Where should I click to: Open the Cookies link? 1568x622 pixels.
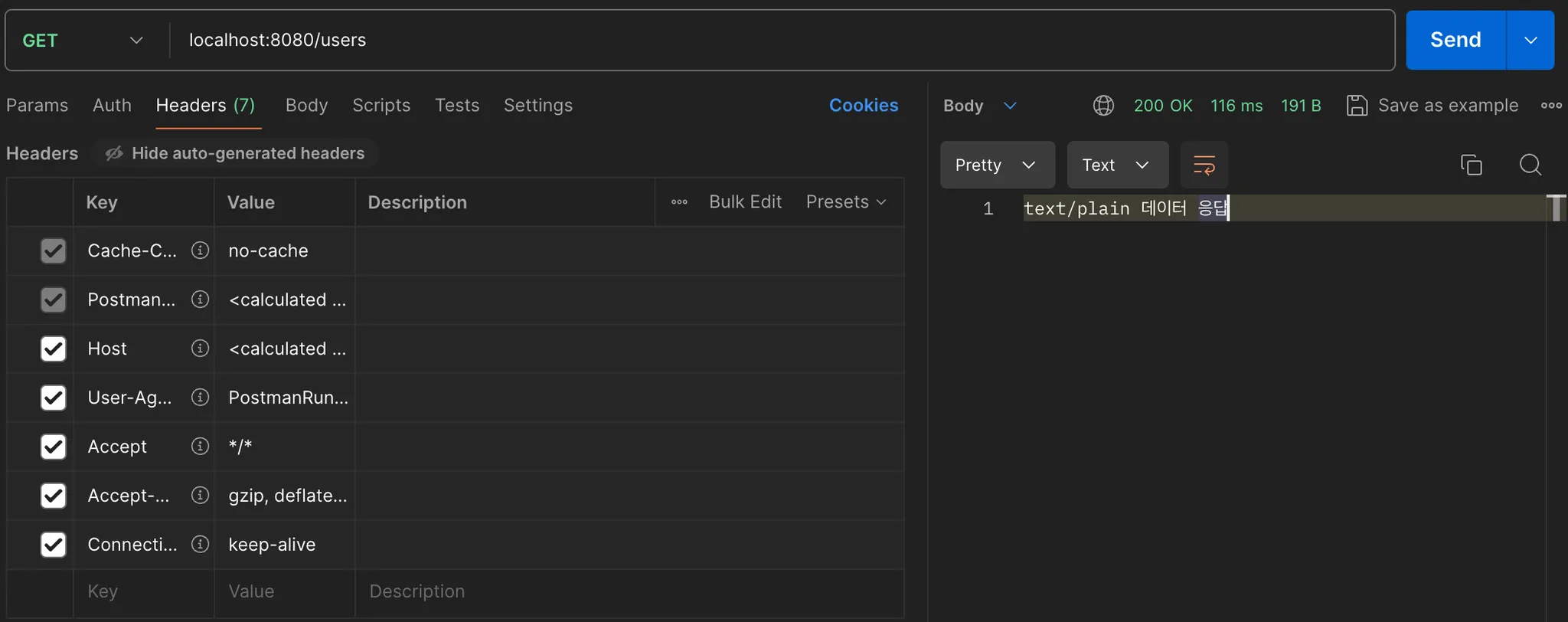point(864,106)
